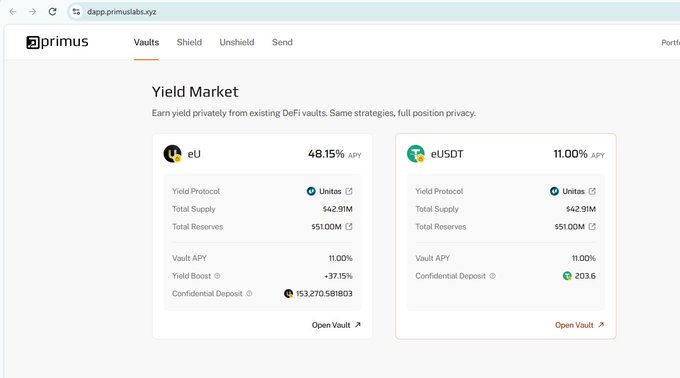
Task: Click the Earn yield privately description text
Action: [x=314, y=113]
